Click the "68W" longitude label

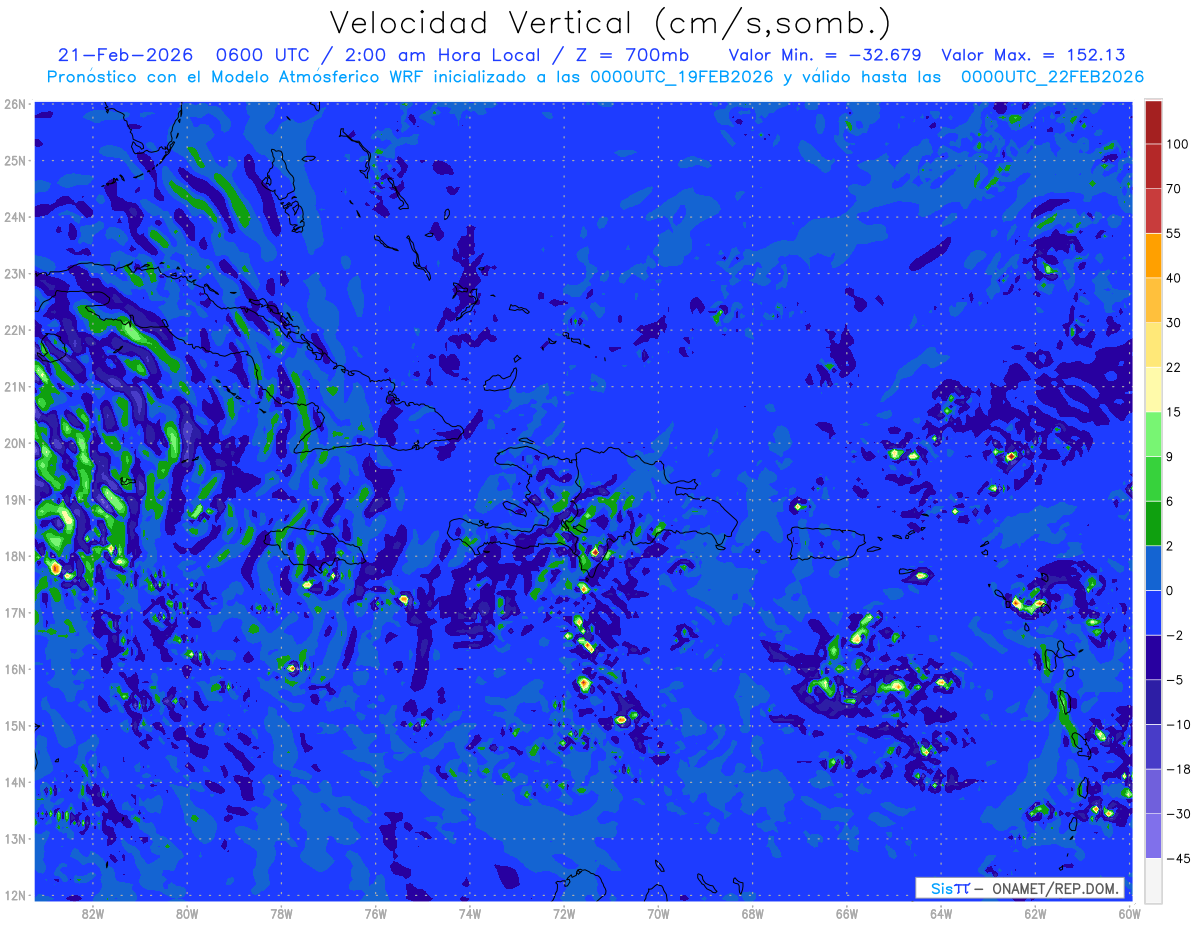752,913
